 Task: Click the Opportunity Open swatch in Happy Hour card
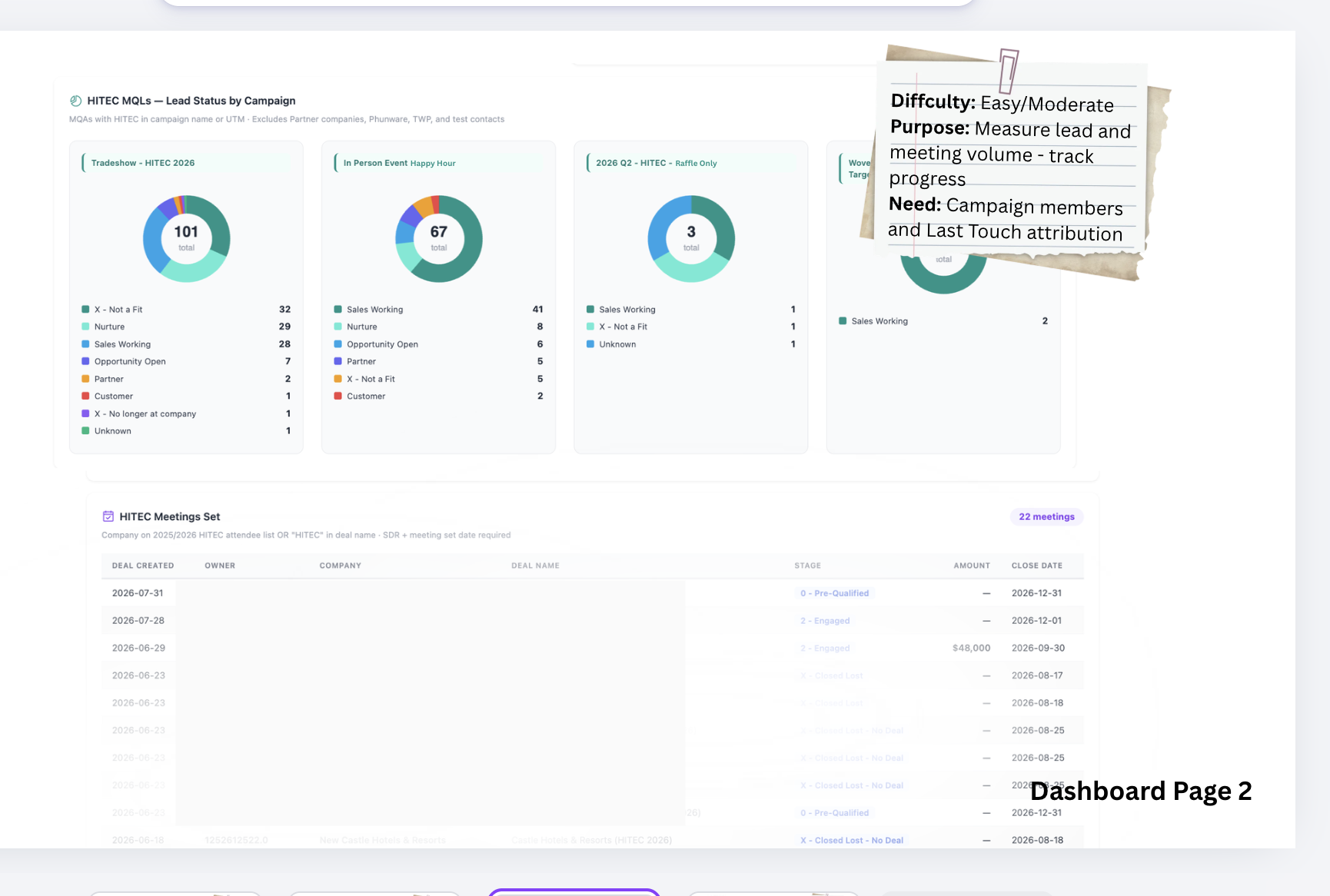point(337,344)
